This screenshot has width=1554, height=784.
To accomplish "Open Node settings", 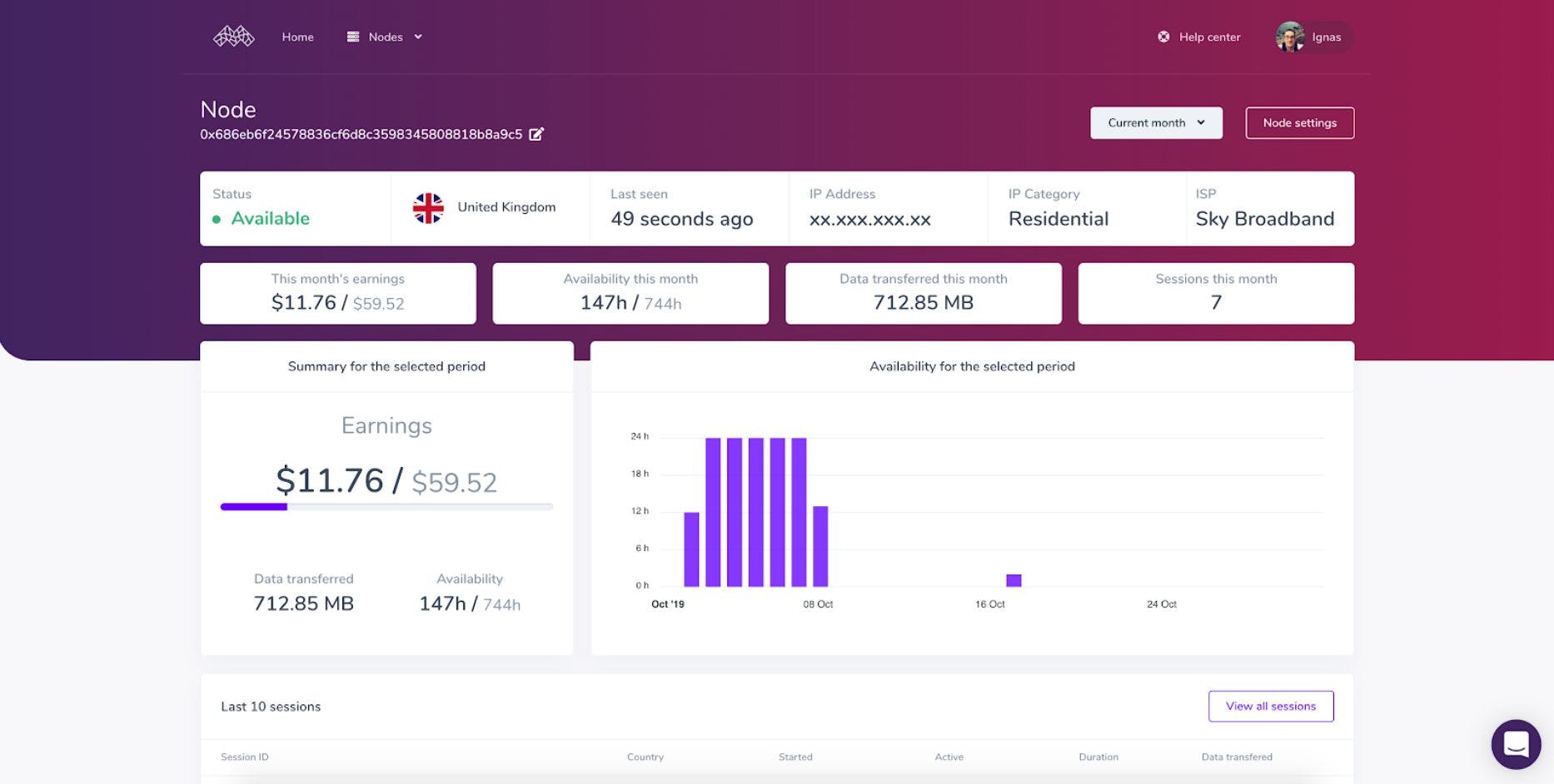I will tap(1299, 123).
